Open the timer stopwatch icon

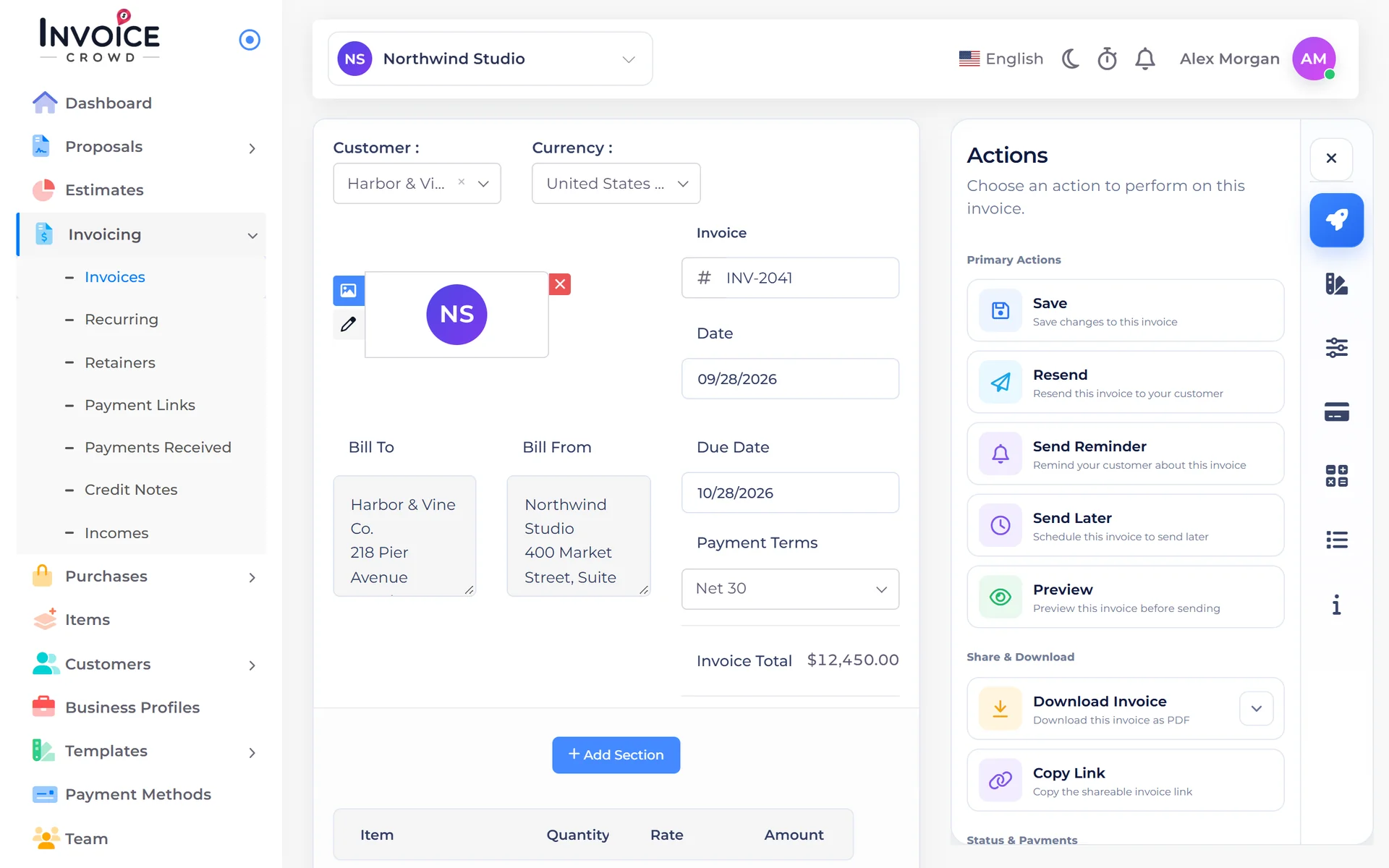click(1108, 59)
